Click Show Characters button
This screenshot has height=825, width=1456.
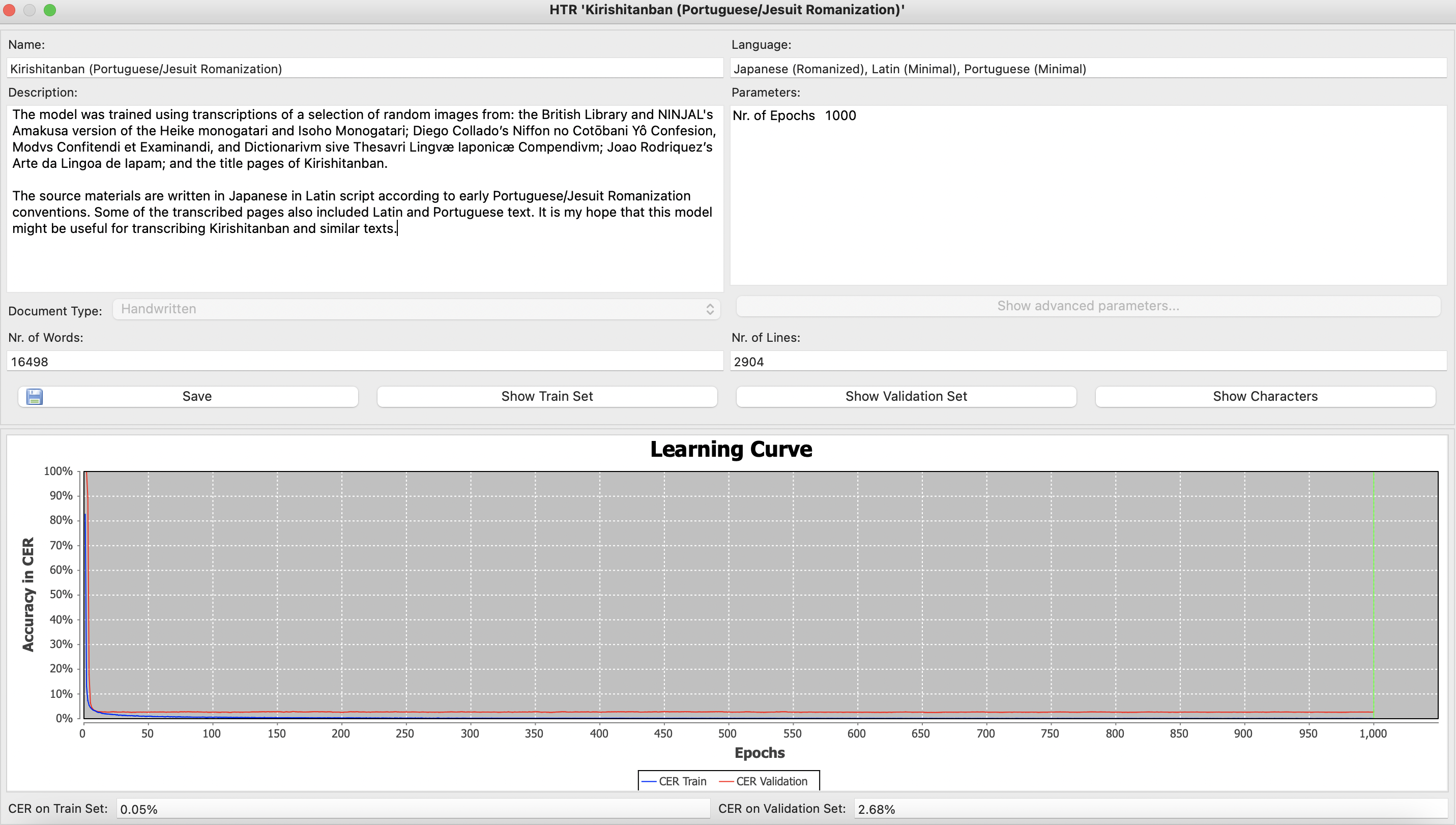coord(1264,397)
